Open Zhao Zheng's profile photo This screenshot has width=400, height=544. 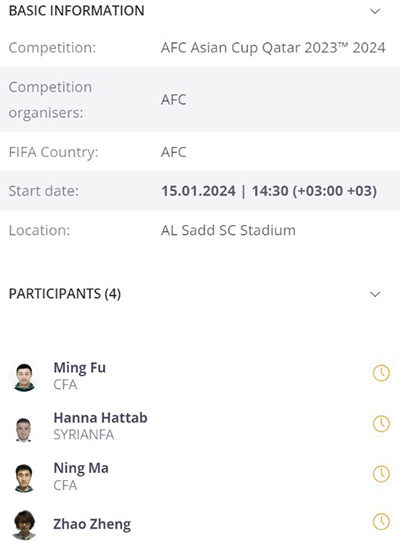click(24, 525)
